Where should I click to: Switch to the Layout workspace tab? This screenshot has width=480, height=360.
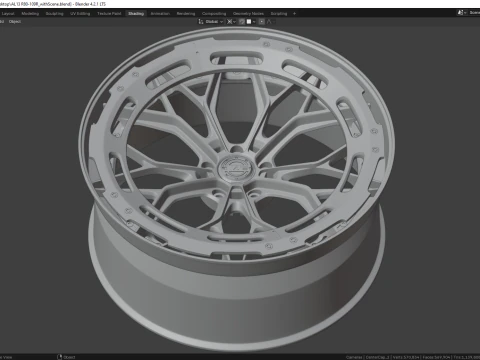8,14
